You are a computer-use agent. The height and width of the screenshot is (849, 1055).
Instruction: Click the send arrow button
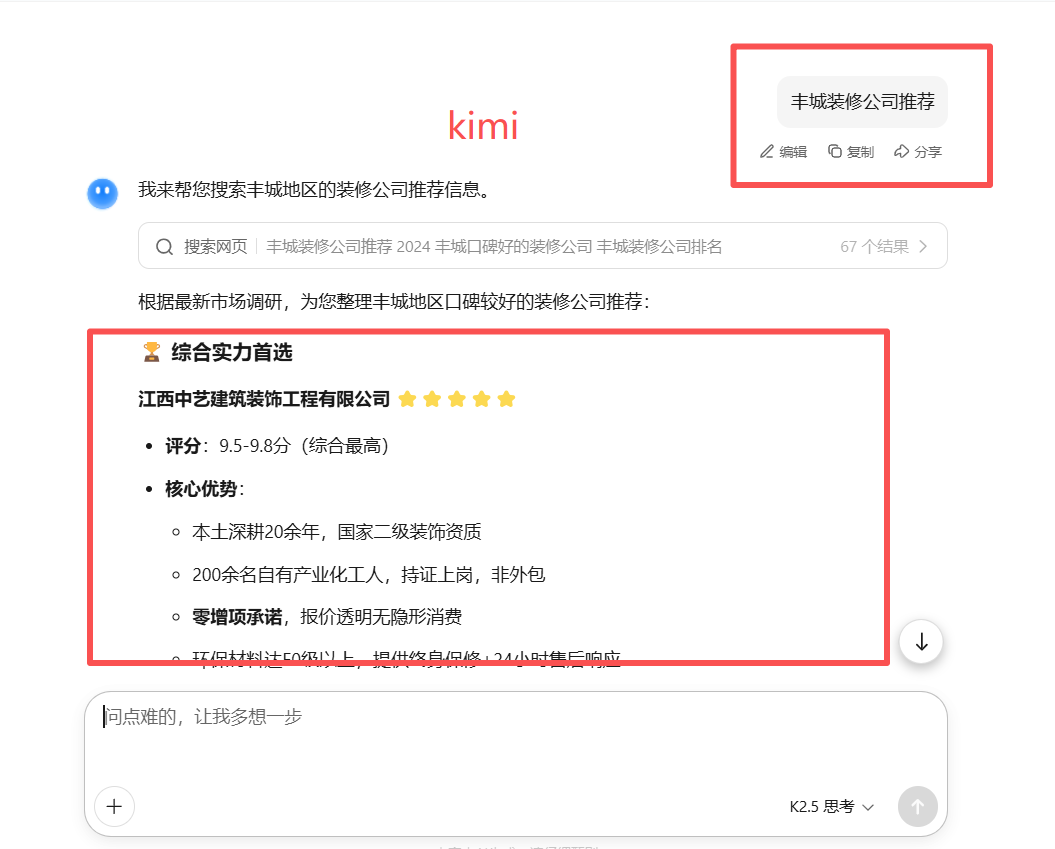click(x=918, y=806)
